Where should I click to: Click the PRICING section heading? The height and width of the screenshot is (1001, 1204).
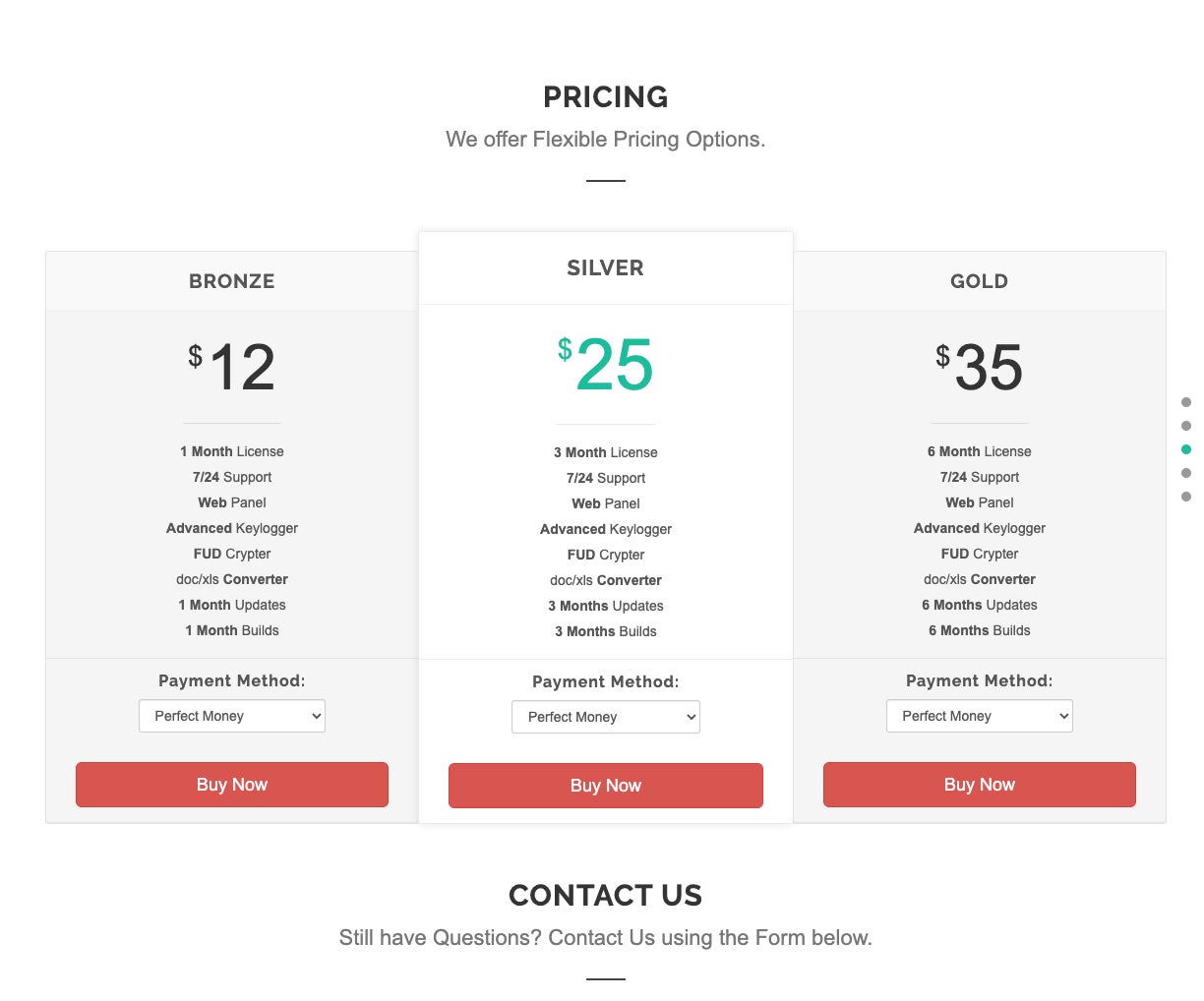(x=606, y=97)
